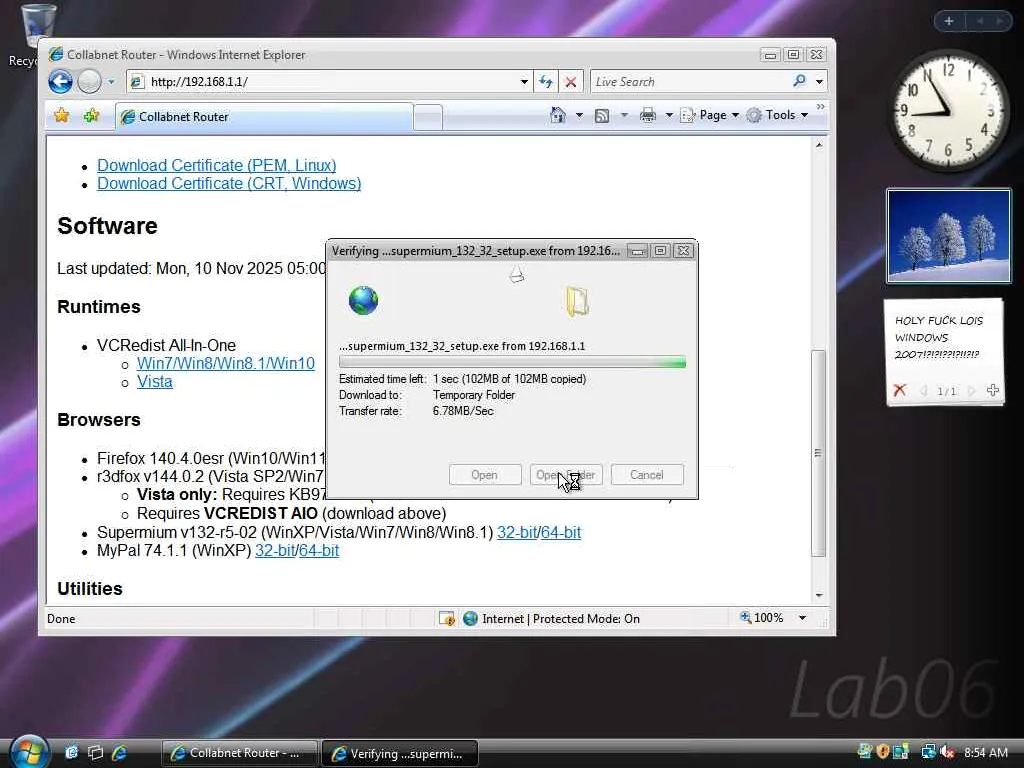The height and width of the screenshot is (768, 1024).
Task: Switch to Collabnet Router taskbar button
Action: (x=239, y=753)
